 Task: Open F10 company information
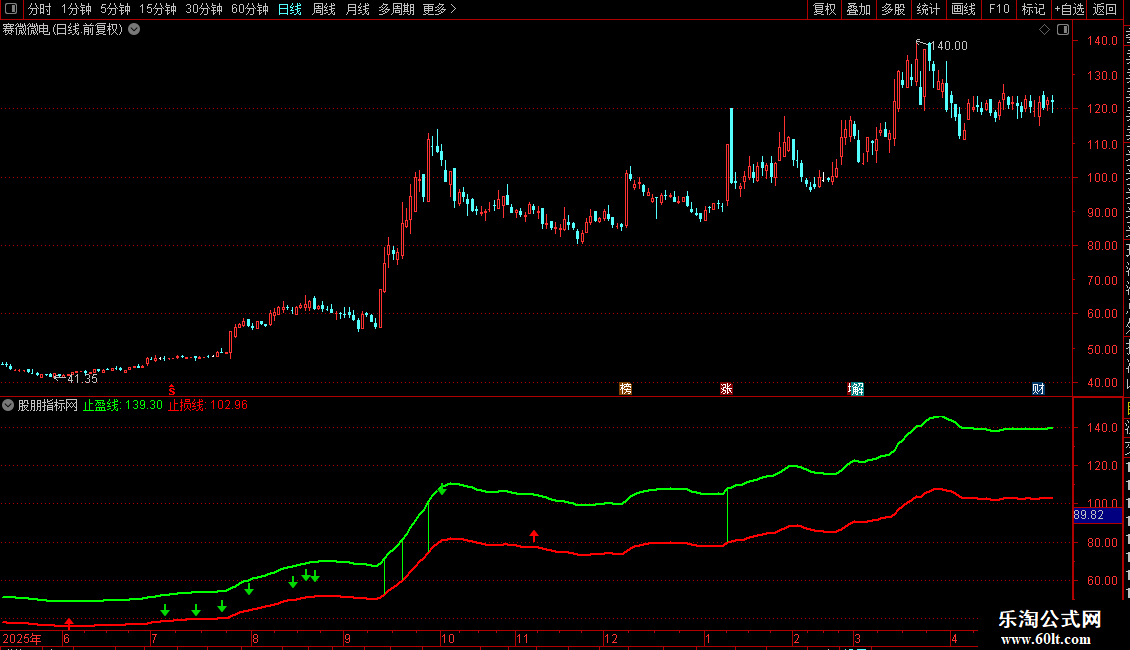[x=999, y=9]
